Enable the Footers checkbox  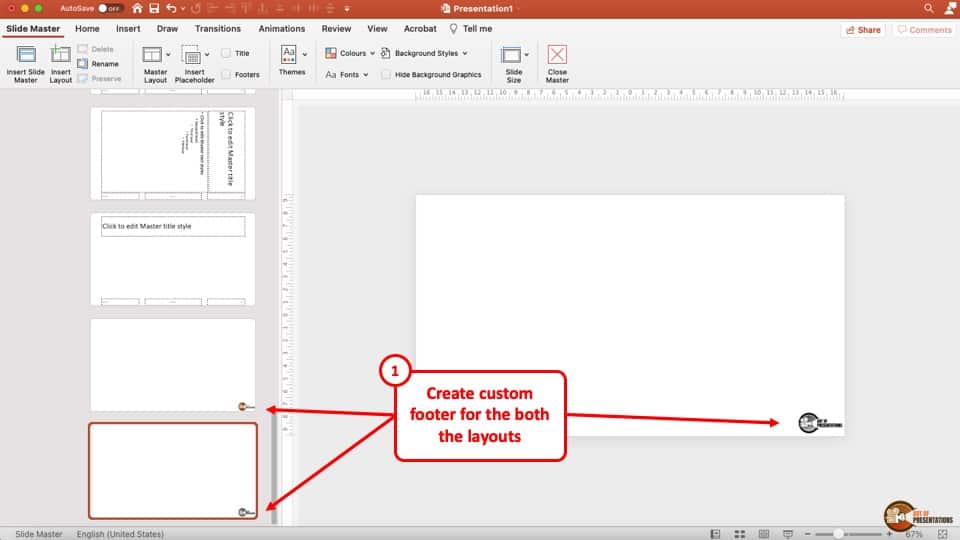[226, 75]
